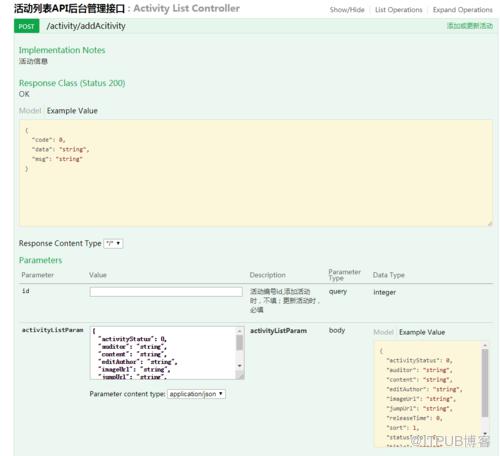This screenshot has height=456, width=500.
Task: Click the 'id' parameter name
Action: pyautogui.click(x=26, y=291)
